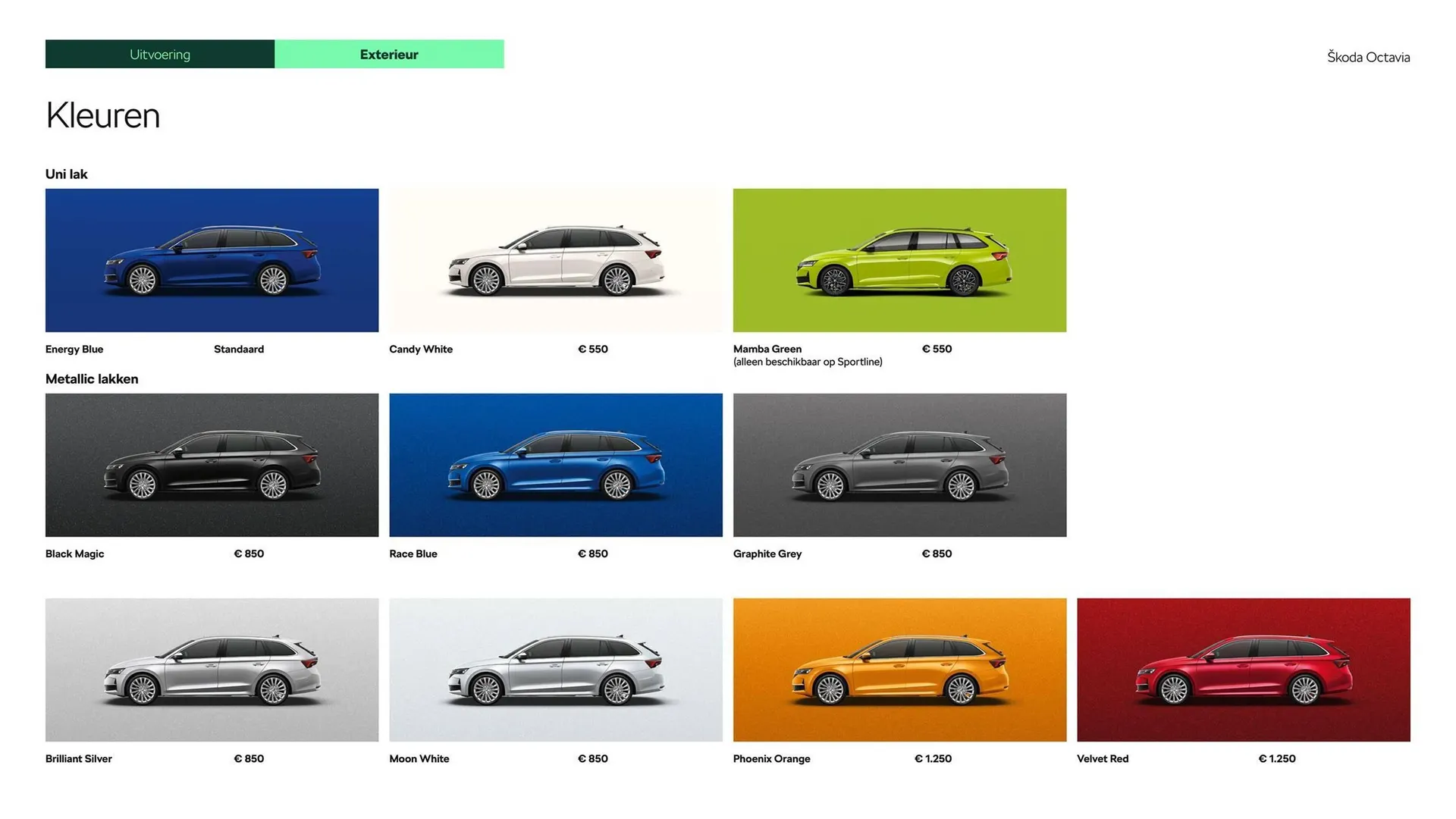Select the Race Blue car preview
This screenshot has height=819, width=1456.
click(555, 465)
